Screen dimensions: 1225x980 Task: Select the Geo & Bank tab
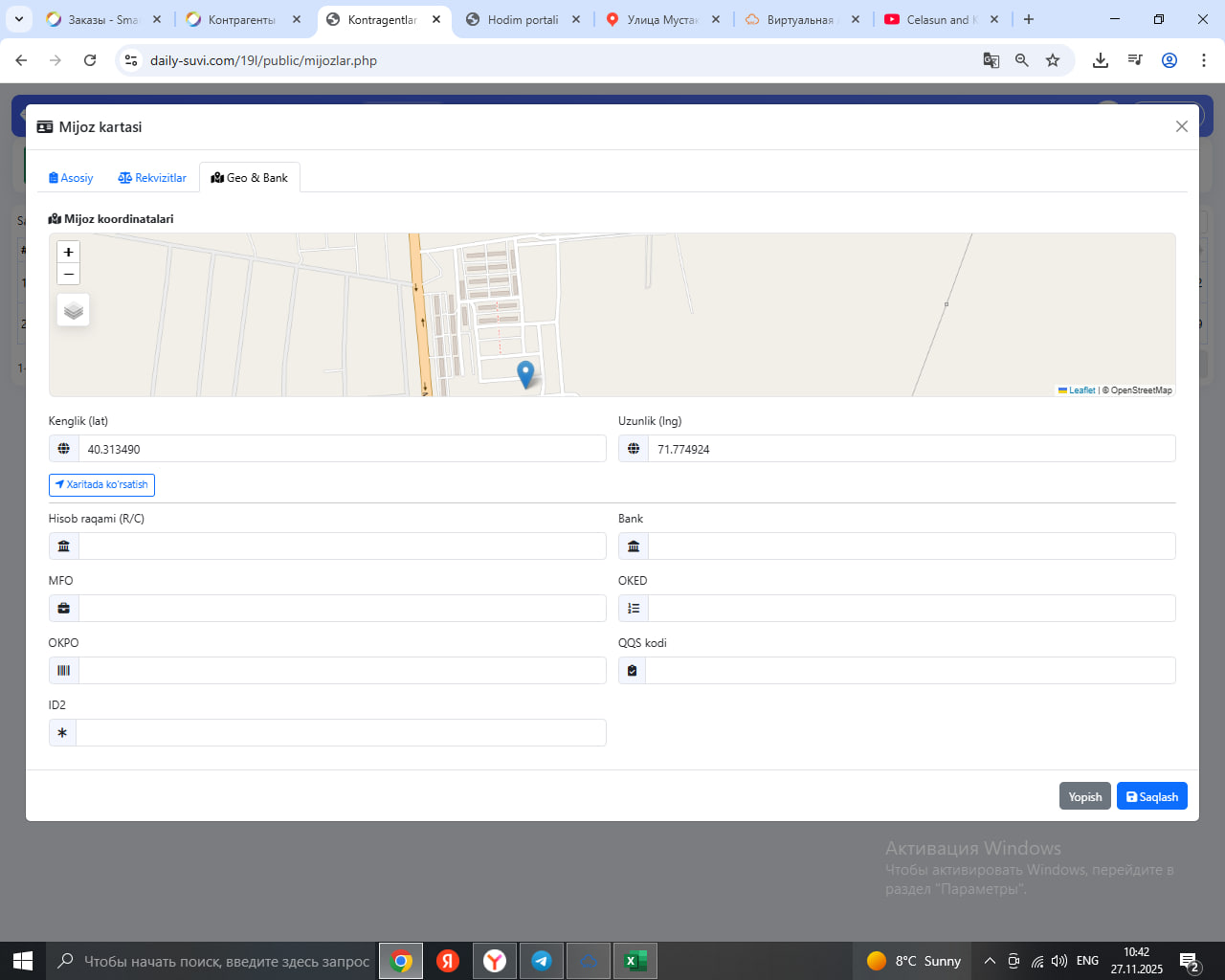point(250,178)
